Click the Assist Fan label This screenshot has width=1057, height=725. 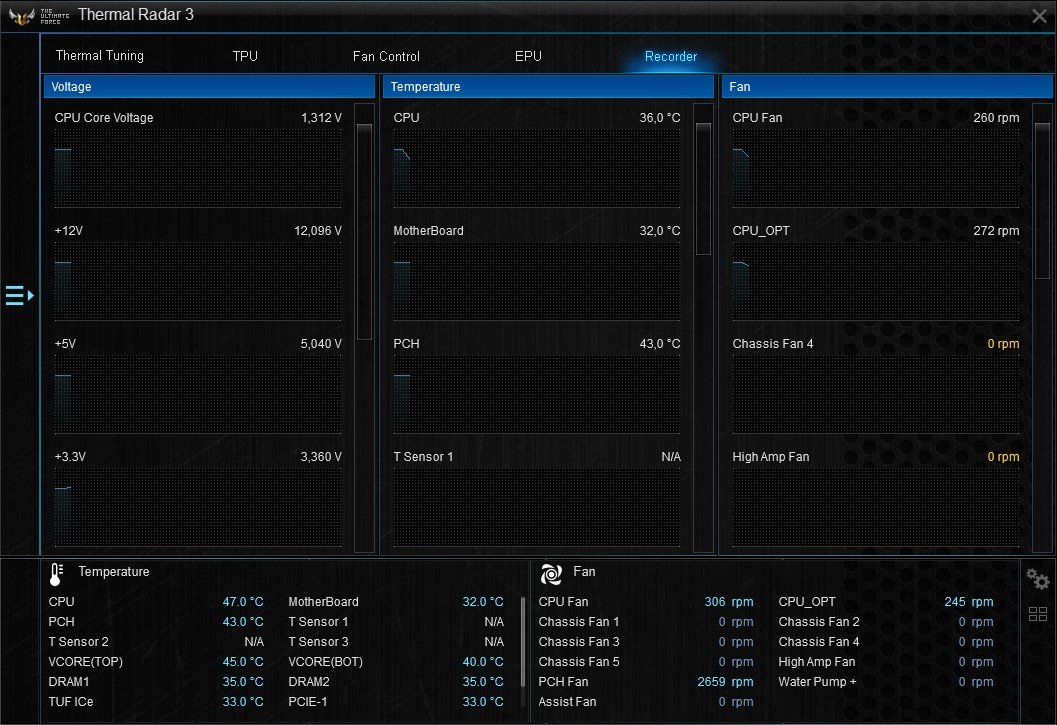pyautogui.click(x=568, y=701)
